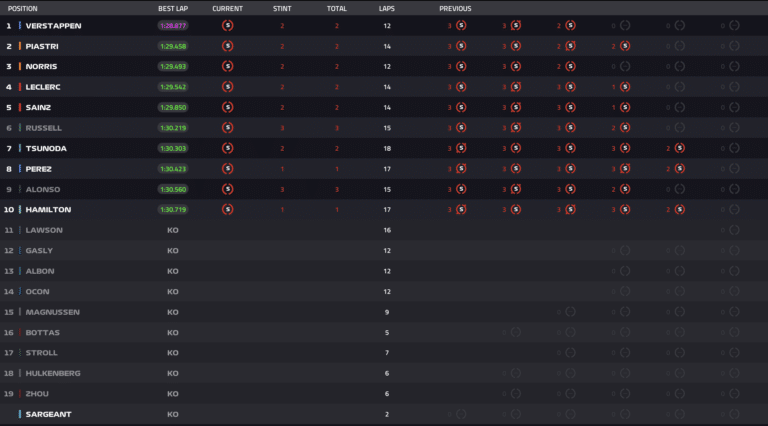Click the best lap time 1:29.850
This screenshot has height=426, width=768.
173,108
